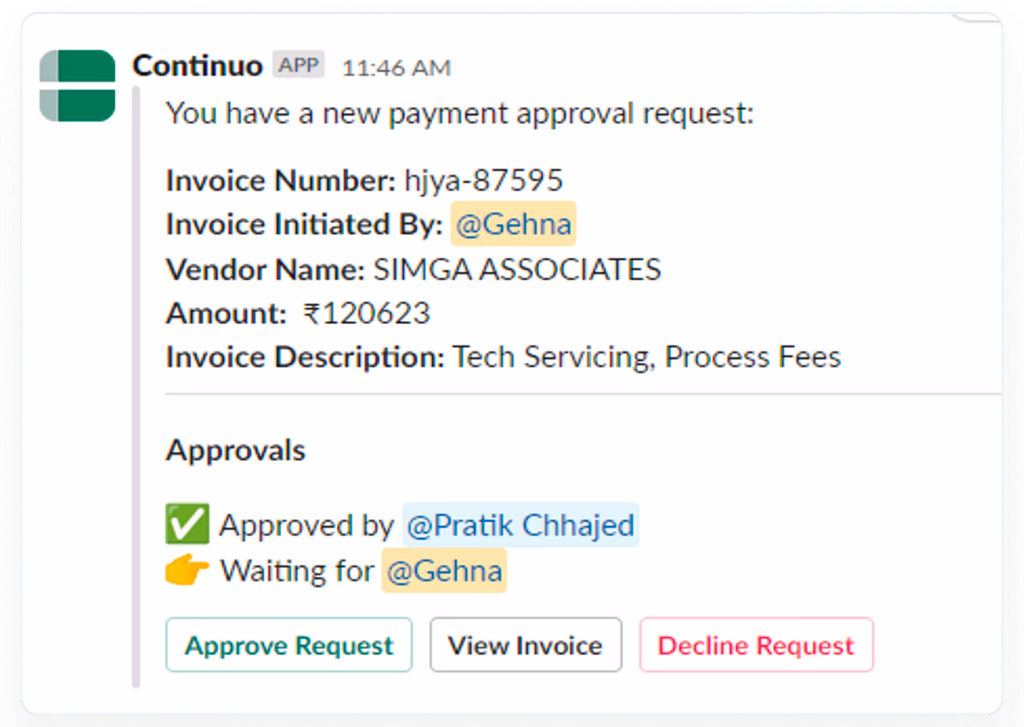This screenshot has width=1024, height=727.
Task: Click @Gehna mention after Waiting for
Action: (x=444, y=571)
